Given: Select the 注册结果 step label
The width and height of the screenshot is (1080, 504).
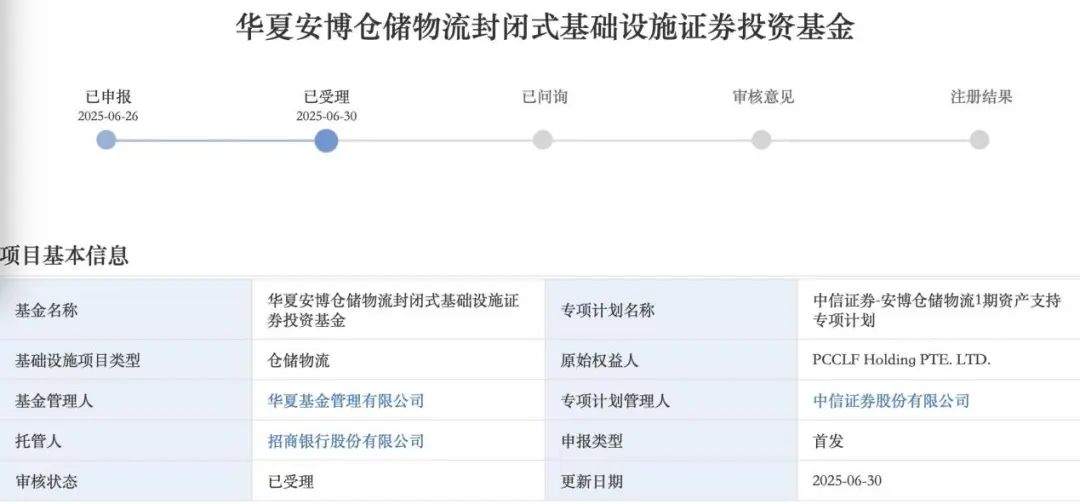Looking at the screenshot, I should pos(982,97).
